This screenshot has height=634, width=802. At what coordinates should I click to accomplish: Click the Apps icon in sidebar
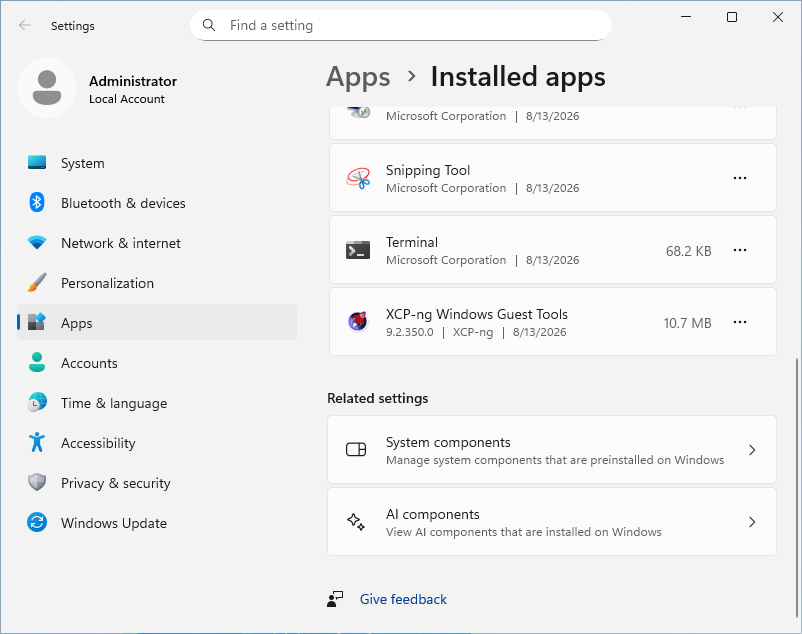coord(37,322)
